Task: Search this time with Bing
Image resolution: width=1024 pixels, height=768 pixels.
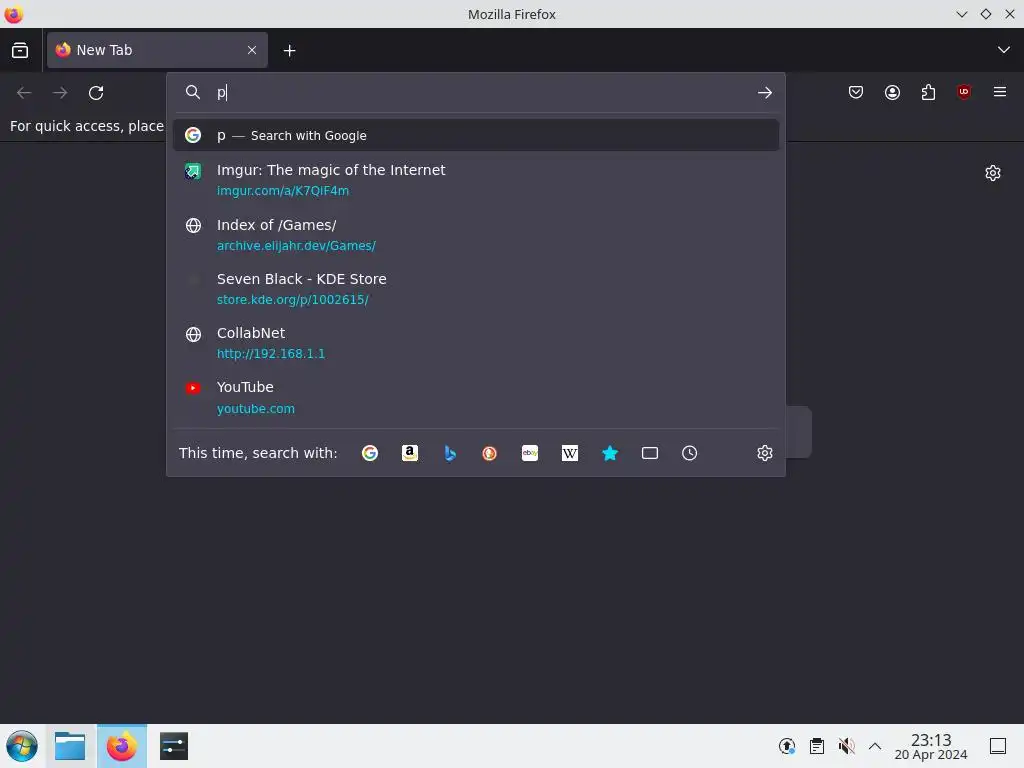Action: (x=449, y=453)
